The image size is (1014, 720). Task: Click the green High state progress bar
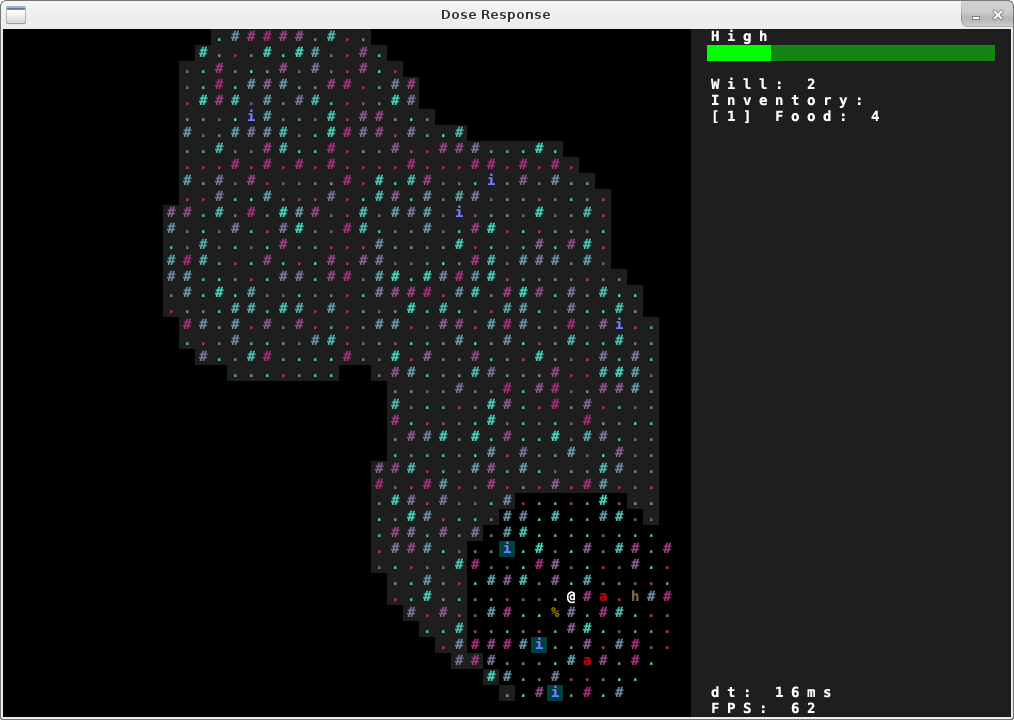pyautogui.click(x=850, y=52)
